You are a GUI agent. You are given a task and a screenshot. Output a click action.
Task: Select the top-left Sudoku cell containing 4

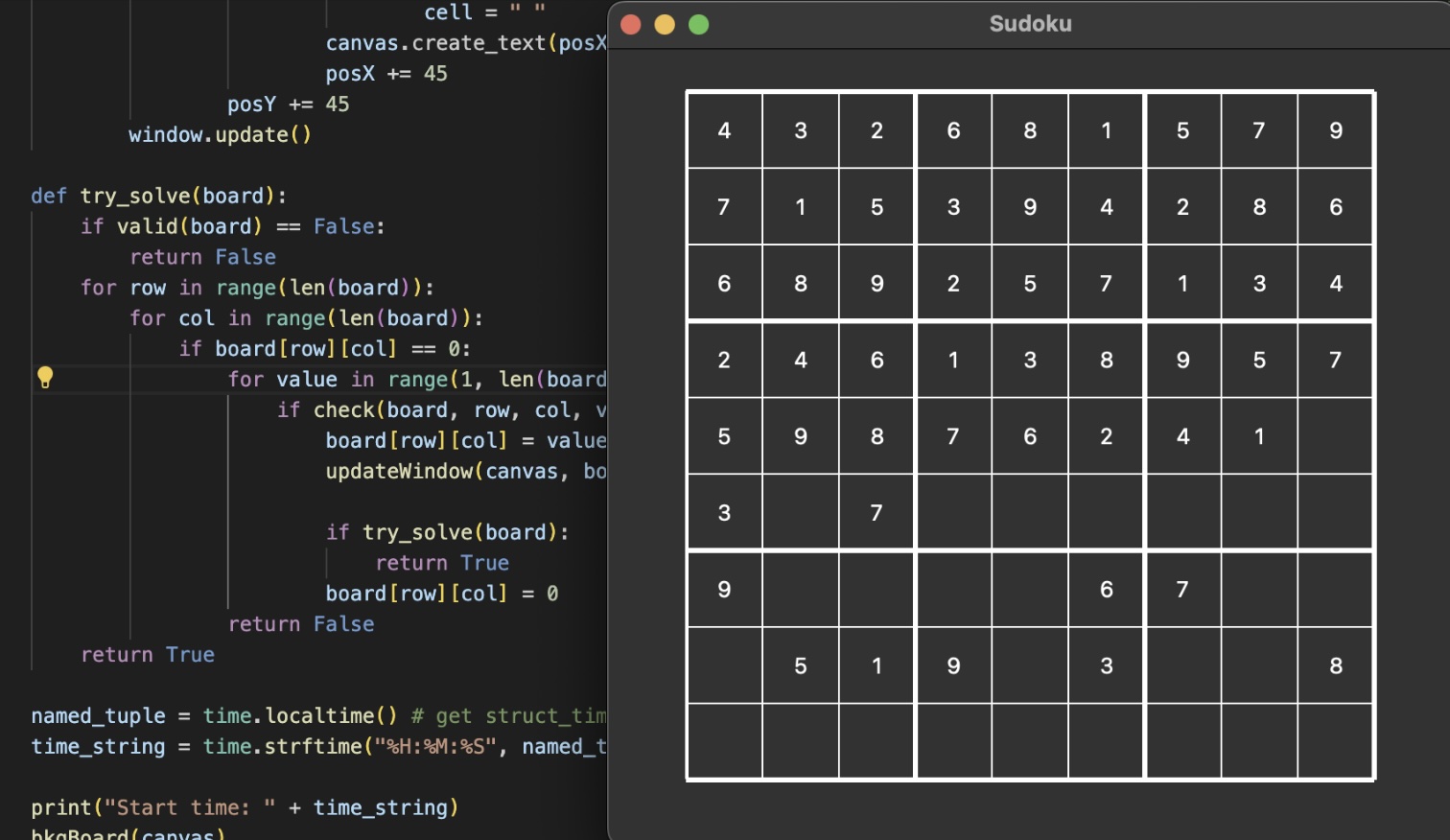[x=724, y=130]
